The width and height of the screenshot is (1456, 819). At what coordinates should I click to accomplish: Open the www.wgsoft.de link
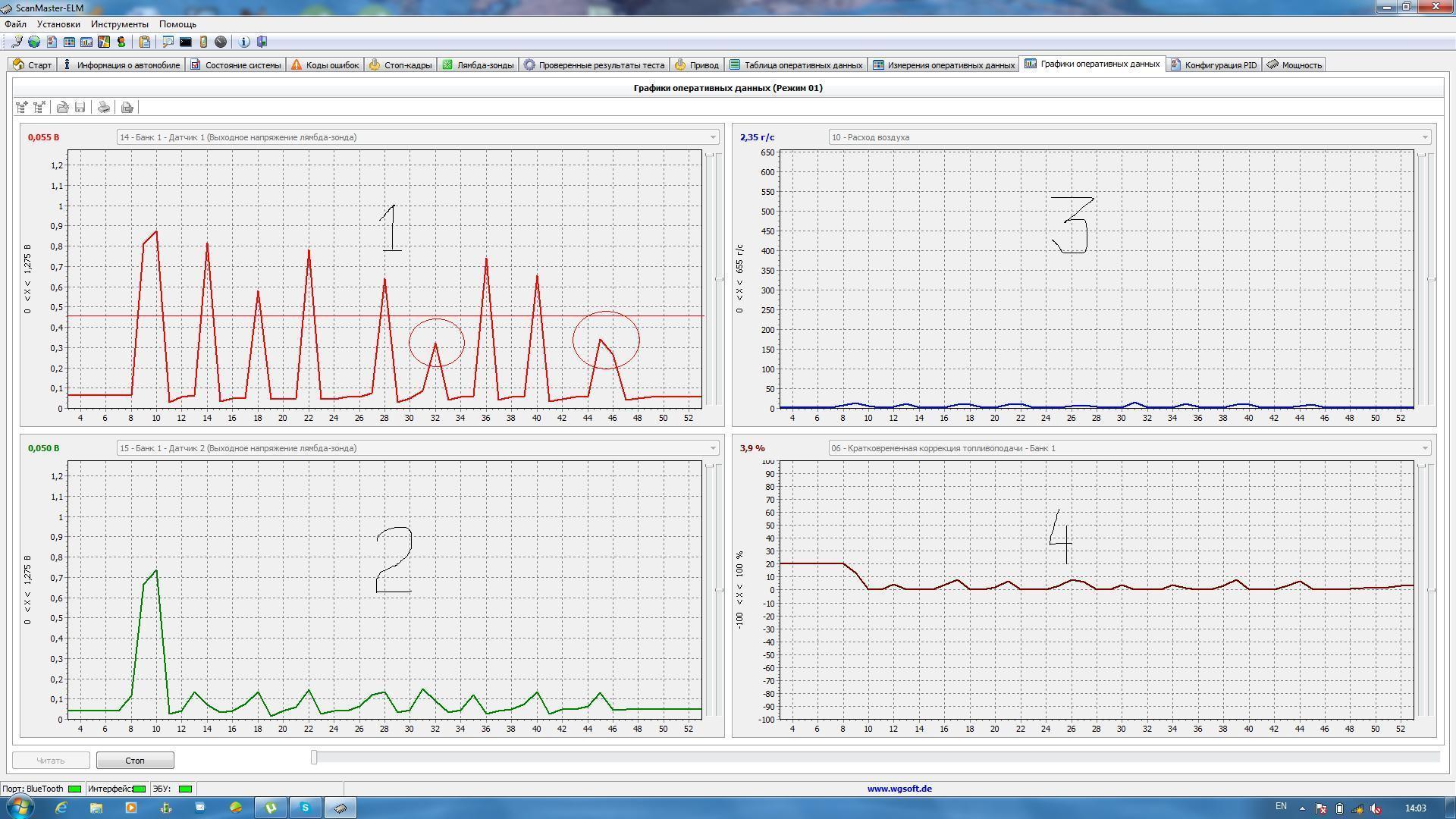coord(899,789)
